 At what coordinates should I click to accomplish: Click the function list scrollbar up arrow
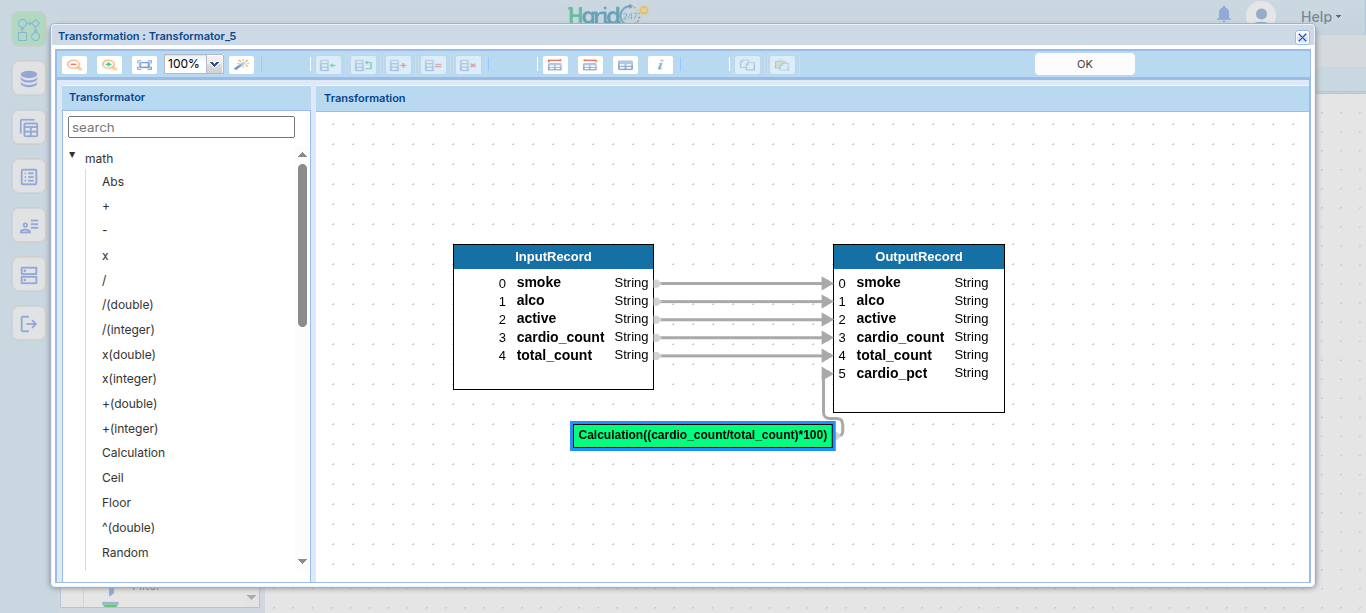coord(303,155)
